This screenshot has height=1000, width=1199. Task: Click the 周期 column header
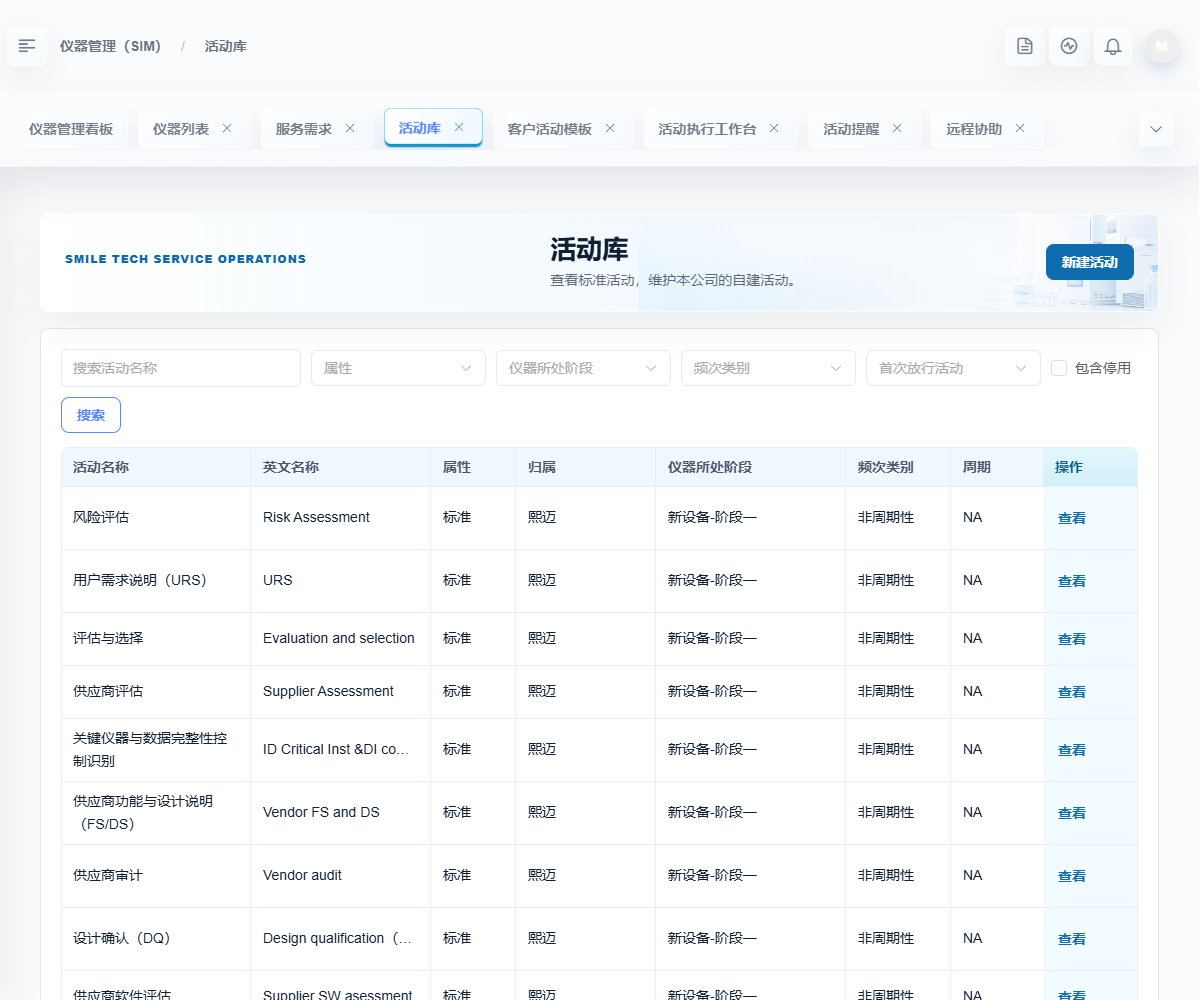(996, 467)
